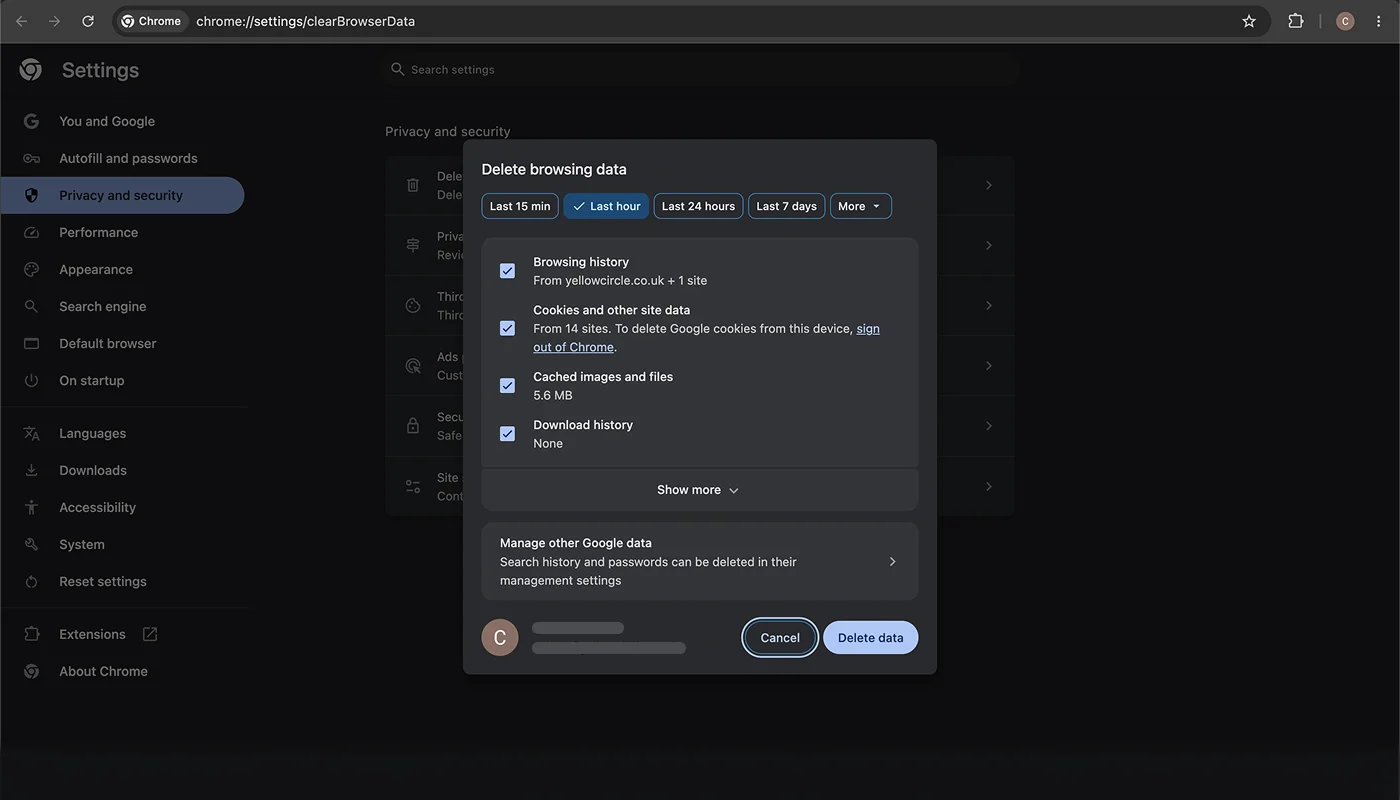Cancel the Delete browsing data dialog

click(780, 637)
